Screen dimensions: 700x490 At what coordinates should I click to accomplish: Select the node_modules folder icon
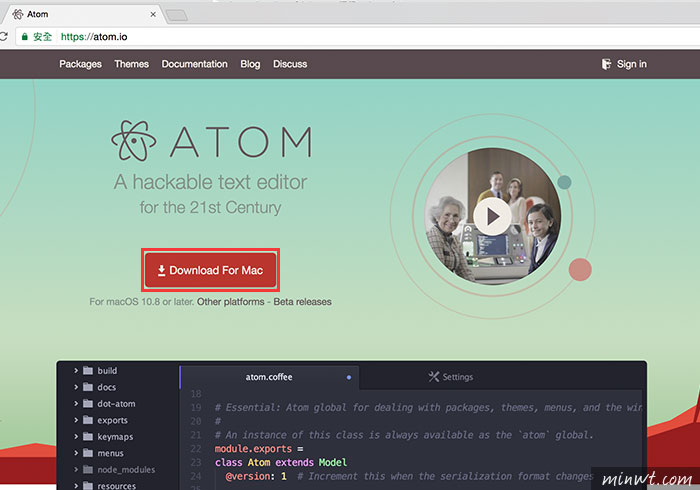(x=88, y=469)
